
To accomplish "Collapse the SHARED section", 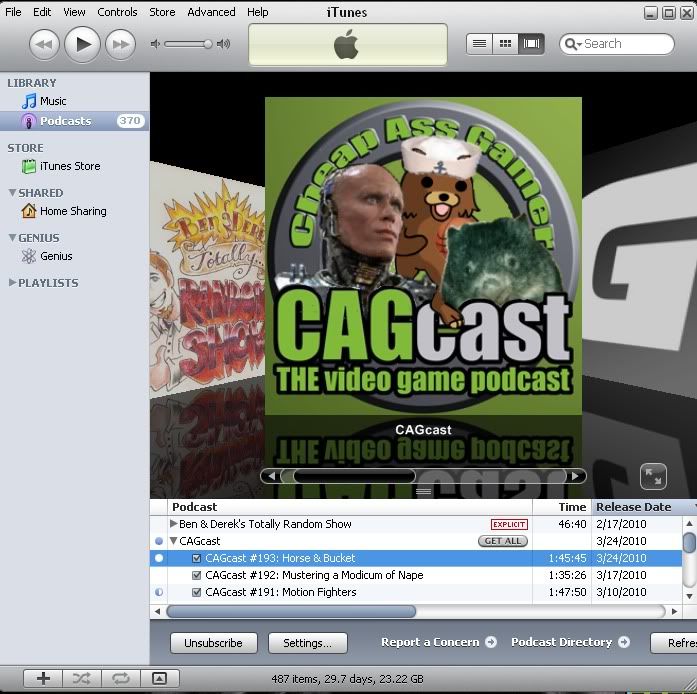I will [12, 193].
